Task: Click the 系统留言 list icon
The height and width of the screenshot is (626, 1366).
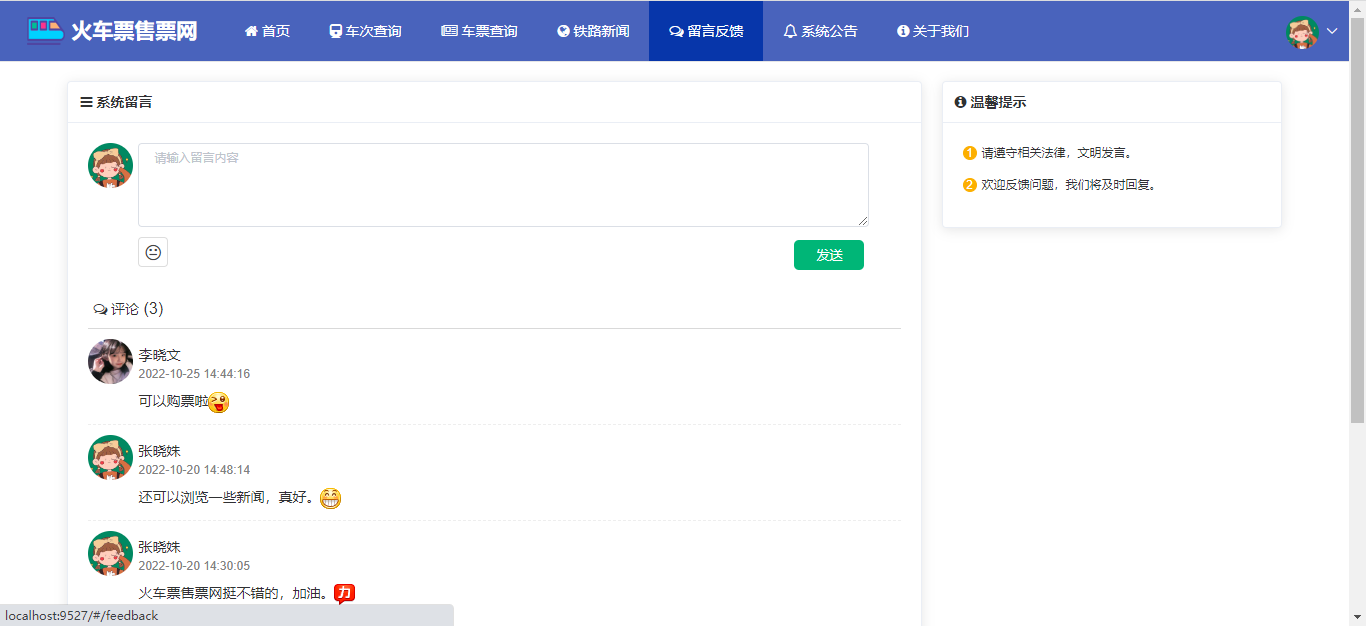Action: [x=86, y=102]
